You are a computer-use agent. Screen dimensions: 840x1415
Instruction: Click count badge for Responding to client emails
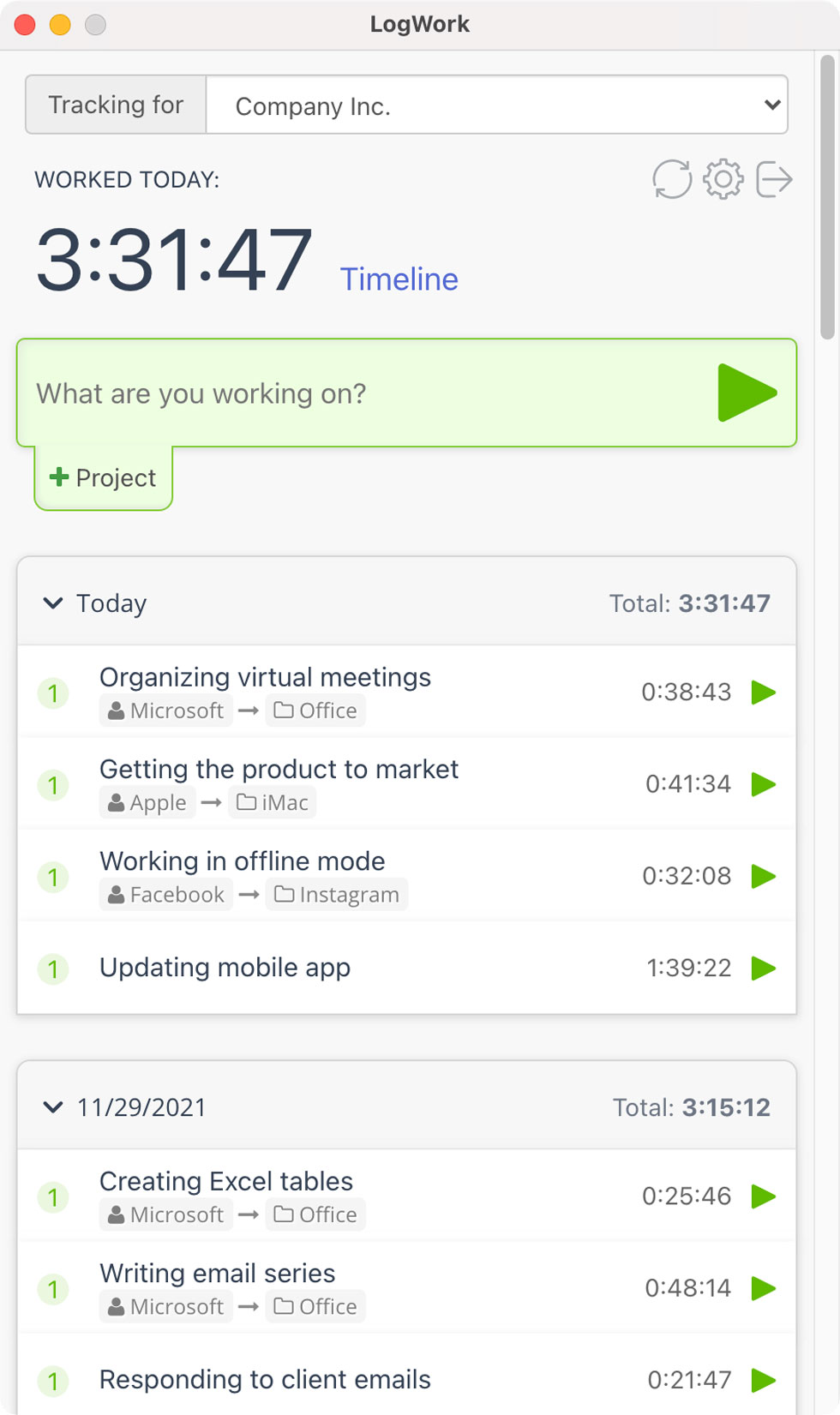coord(53,1381)
